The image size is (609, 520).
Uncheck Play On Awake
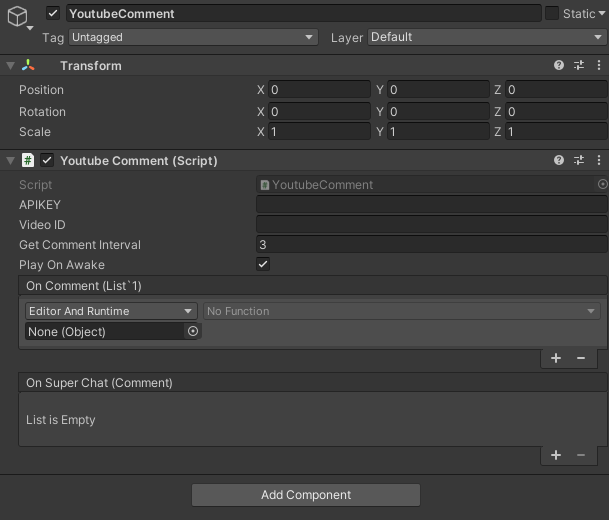pyautogui.click(x=263, y=264)
